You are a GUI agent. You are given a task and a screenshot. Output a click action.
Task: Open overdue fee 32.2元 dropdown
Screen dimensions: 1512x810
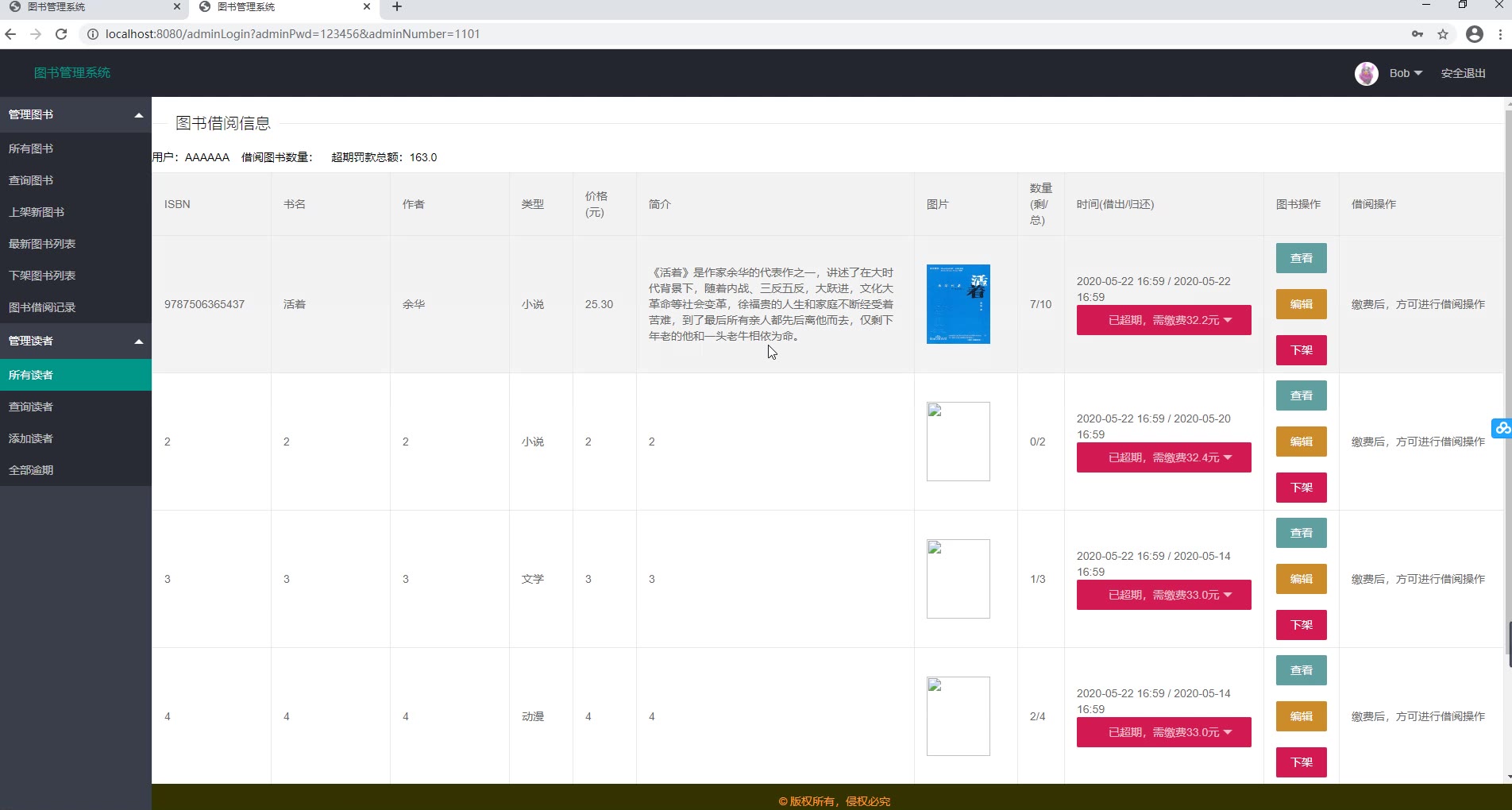pyautogui.click(x=1163, y=320)
